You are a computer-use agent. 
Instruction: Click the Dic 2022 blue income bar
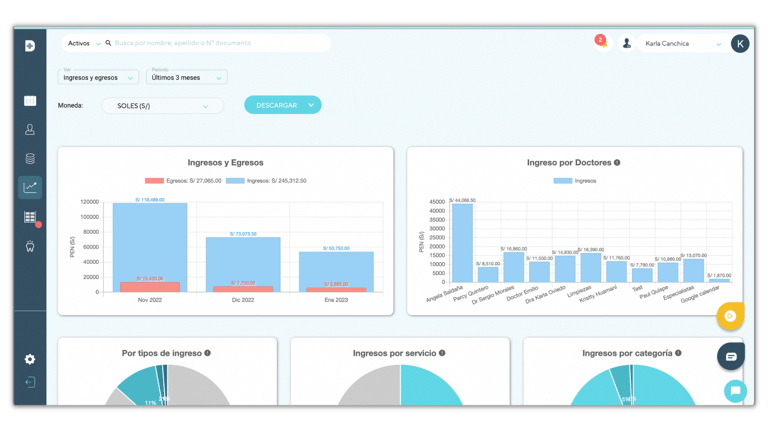coord(243,262)
